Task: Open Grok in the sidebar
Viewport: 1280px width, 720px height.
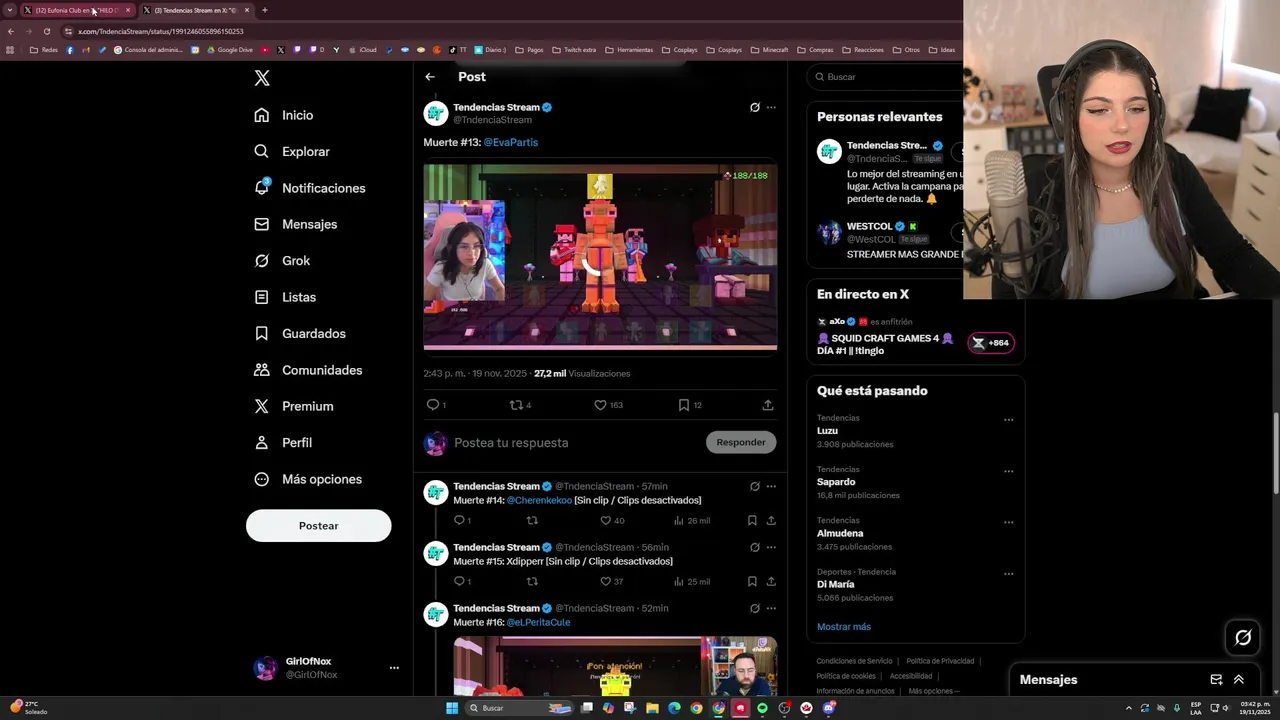Action: (282, 261)
